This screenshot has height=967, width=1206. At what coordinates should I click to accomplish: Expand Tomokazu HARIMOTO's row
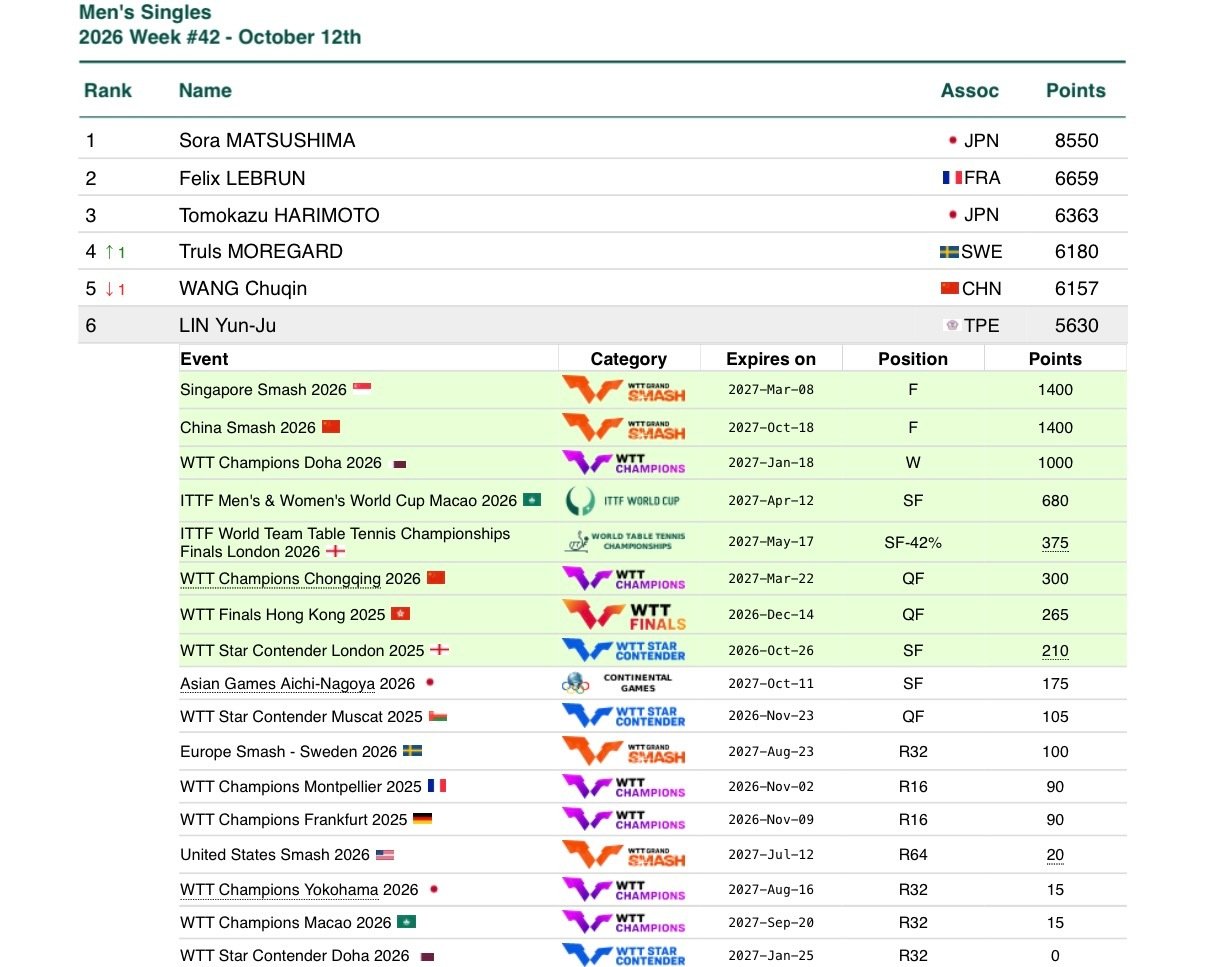coord(602,215)
